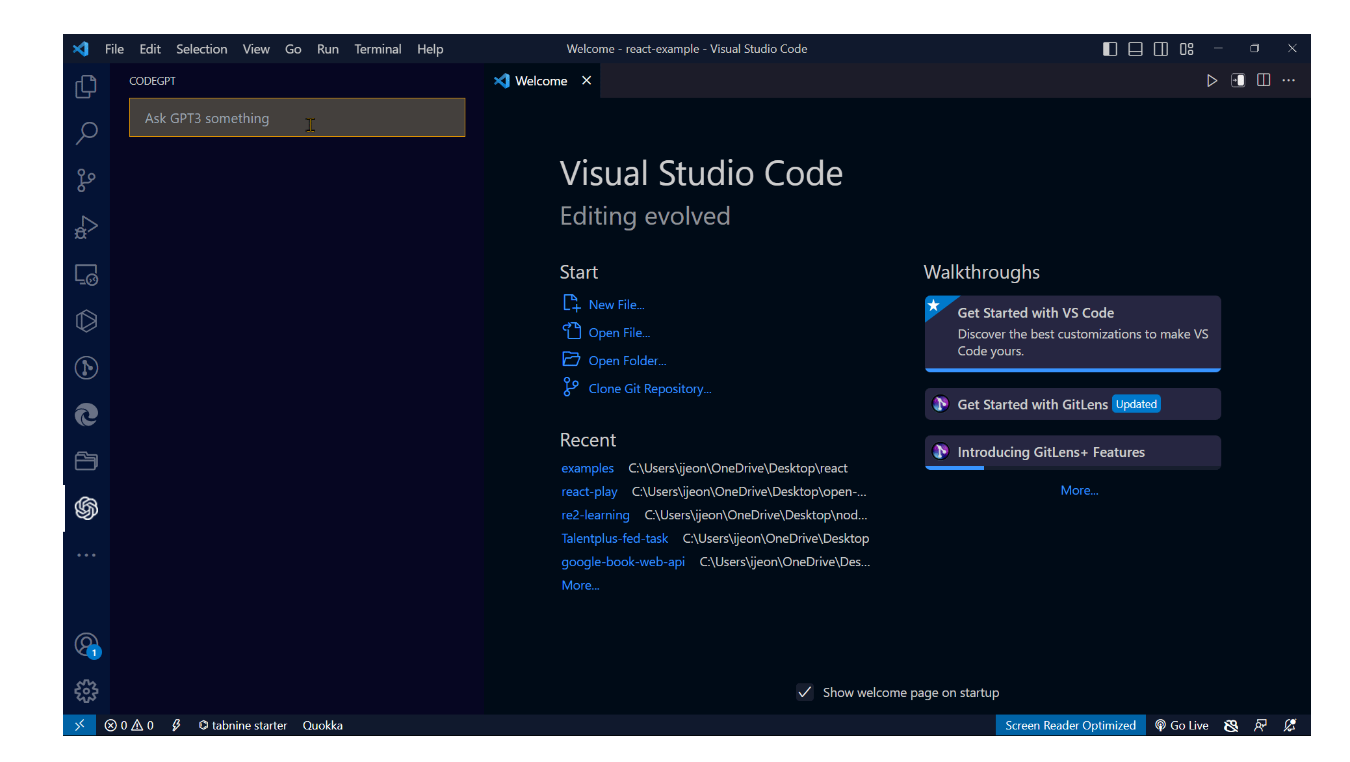
Task: Click the Quokka status bar item
Action: [x=323, y=725]
